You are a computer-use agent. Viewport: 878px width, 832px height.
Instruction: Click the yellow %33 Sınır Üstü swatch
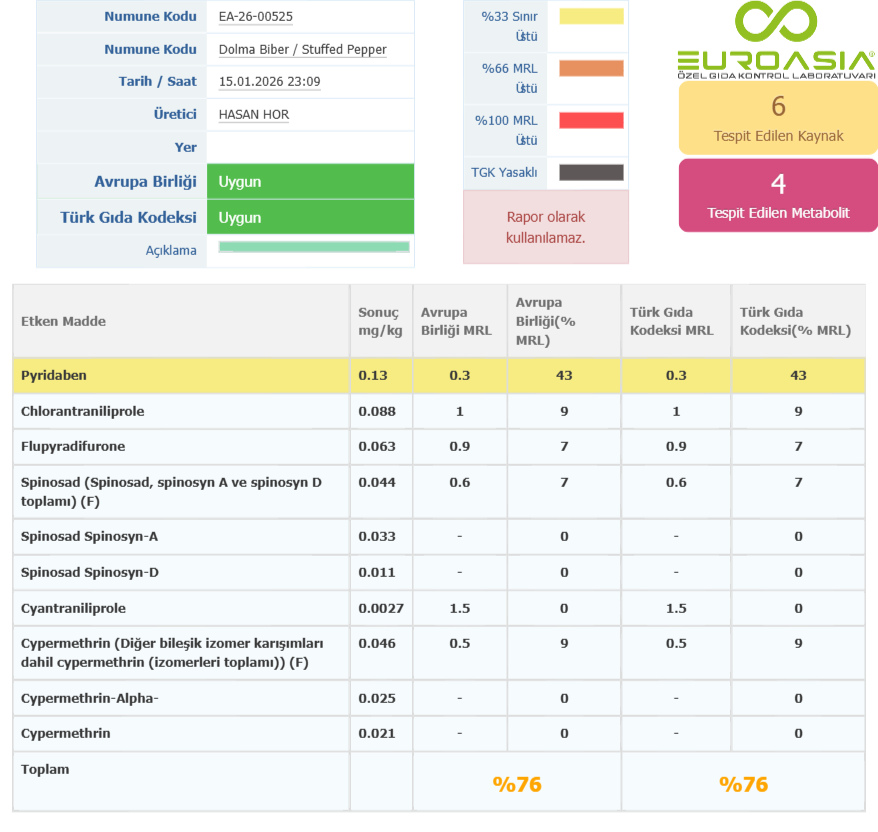(x=591, y=16)
